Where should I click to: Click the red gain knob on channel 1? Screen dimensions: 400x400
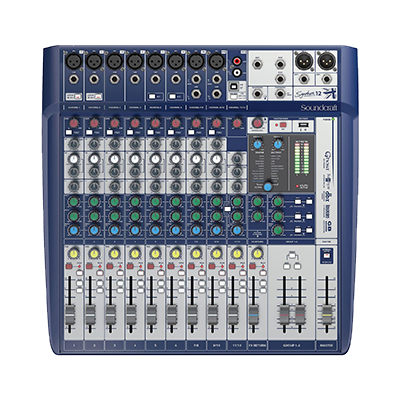[x=74, y=123]
